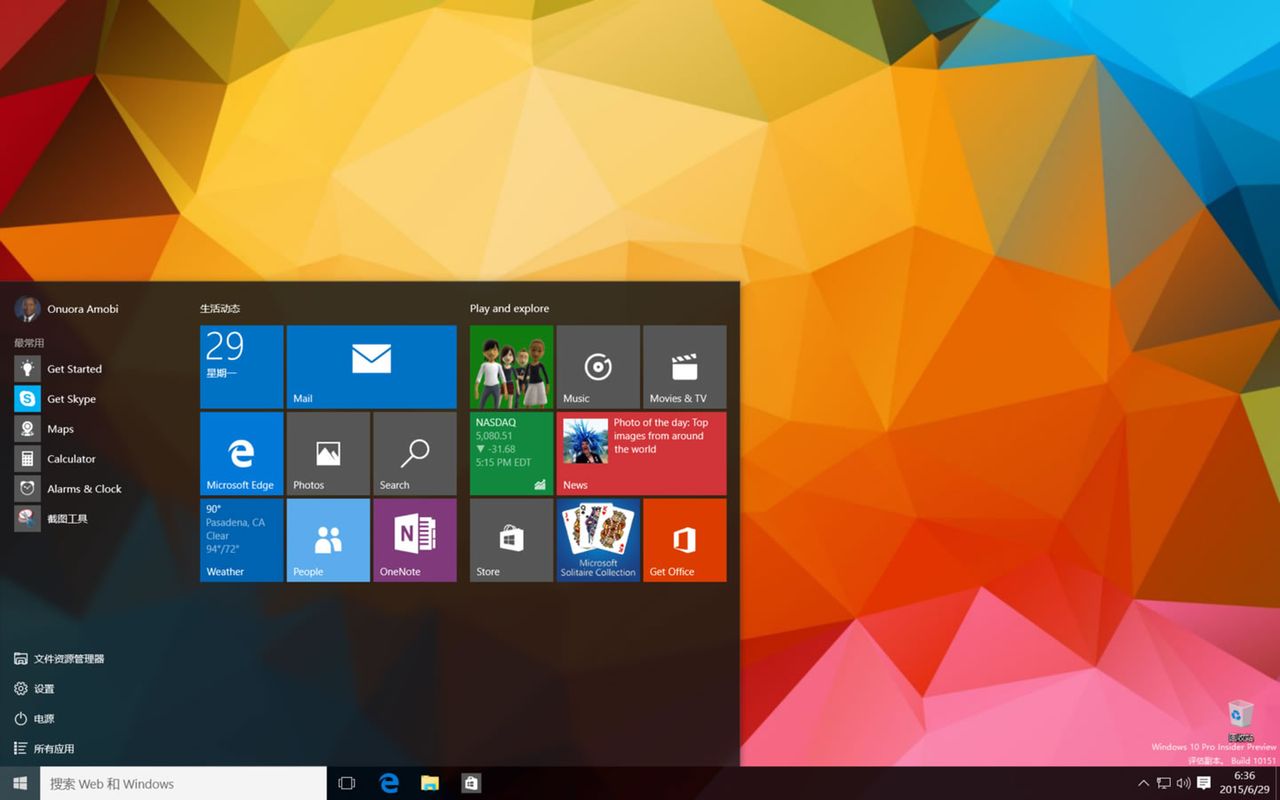The height and width of the screenshot is (800, 1280).
Task: Open the Store tile
Action: (511, 540)
